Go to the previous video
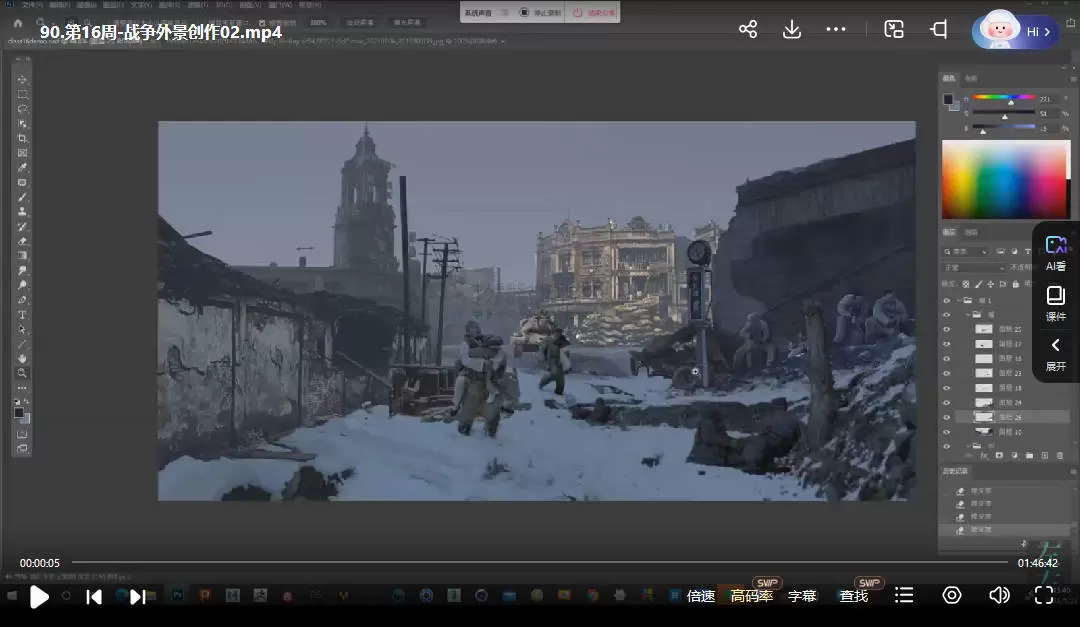This screenshot has height=627, width=1080. pos(94,597)
